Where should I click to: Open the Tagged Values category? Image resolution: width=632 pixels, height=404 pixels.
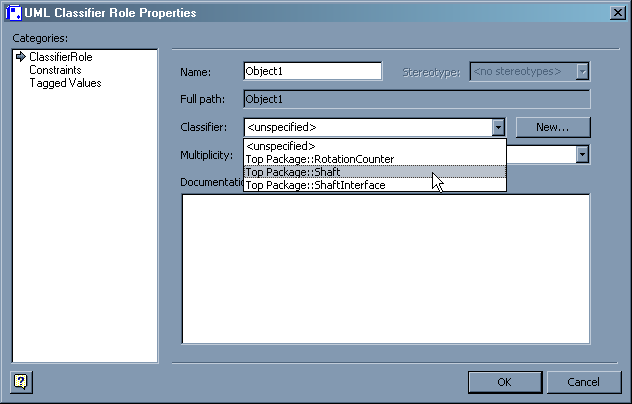coord(65,83)
